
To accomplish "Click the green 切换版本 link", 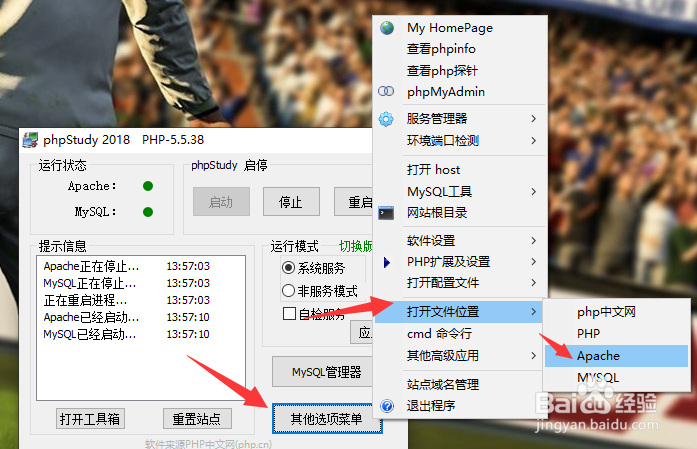I will [x=356, y=246].
